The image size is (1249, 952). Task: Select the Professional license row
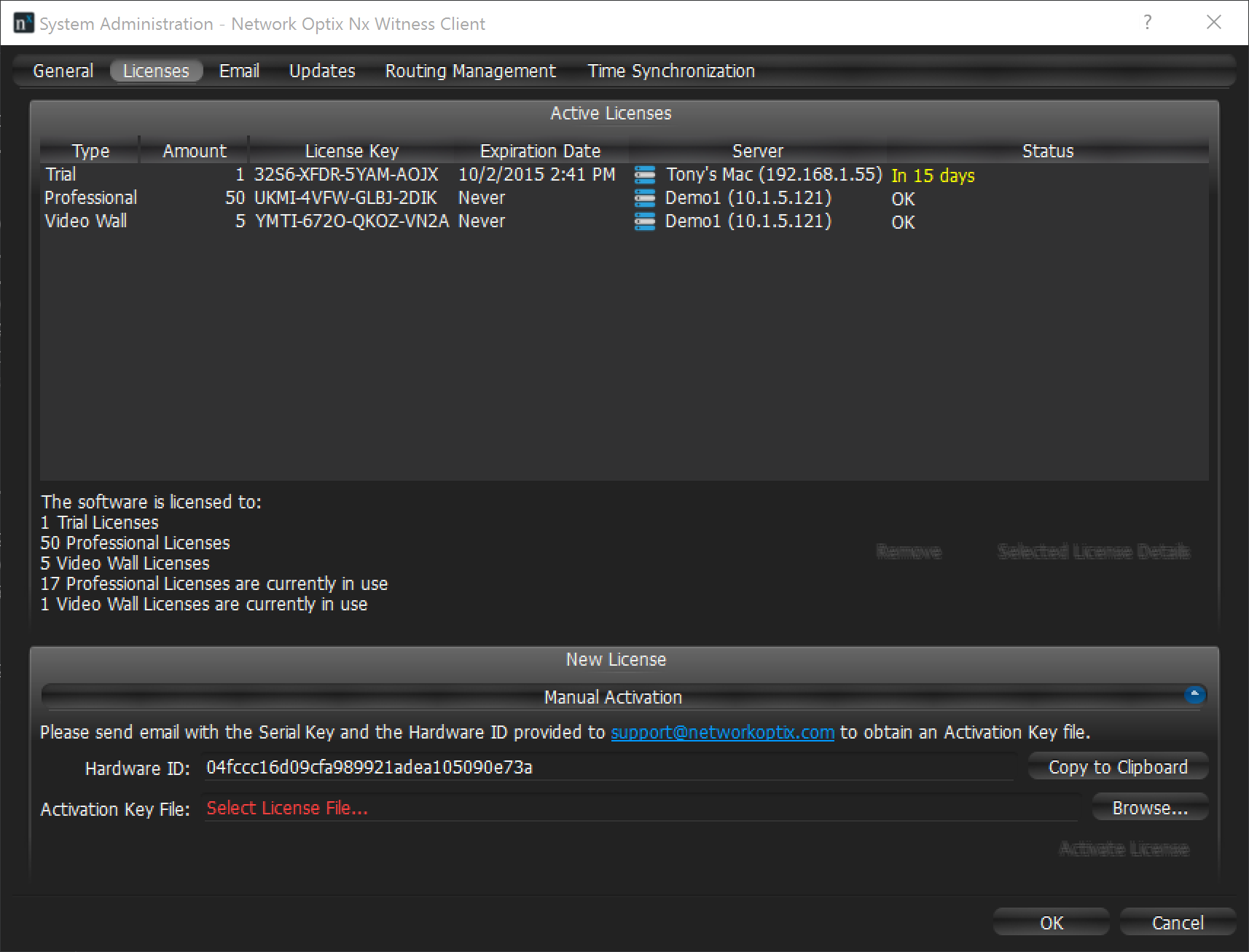[x=624, y=198]
